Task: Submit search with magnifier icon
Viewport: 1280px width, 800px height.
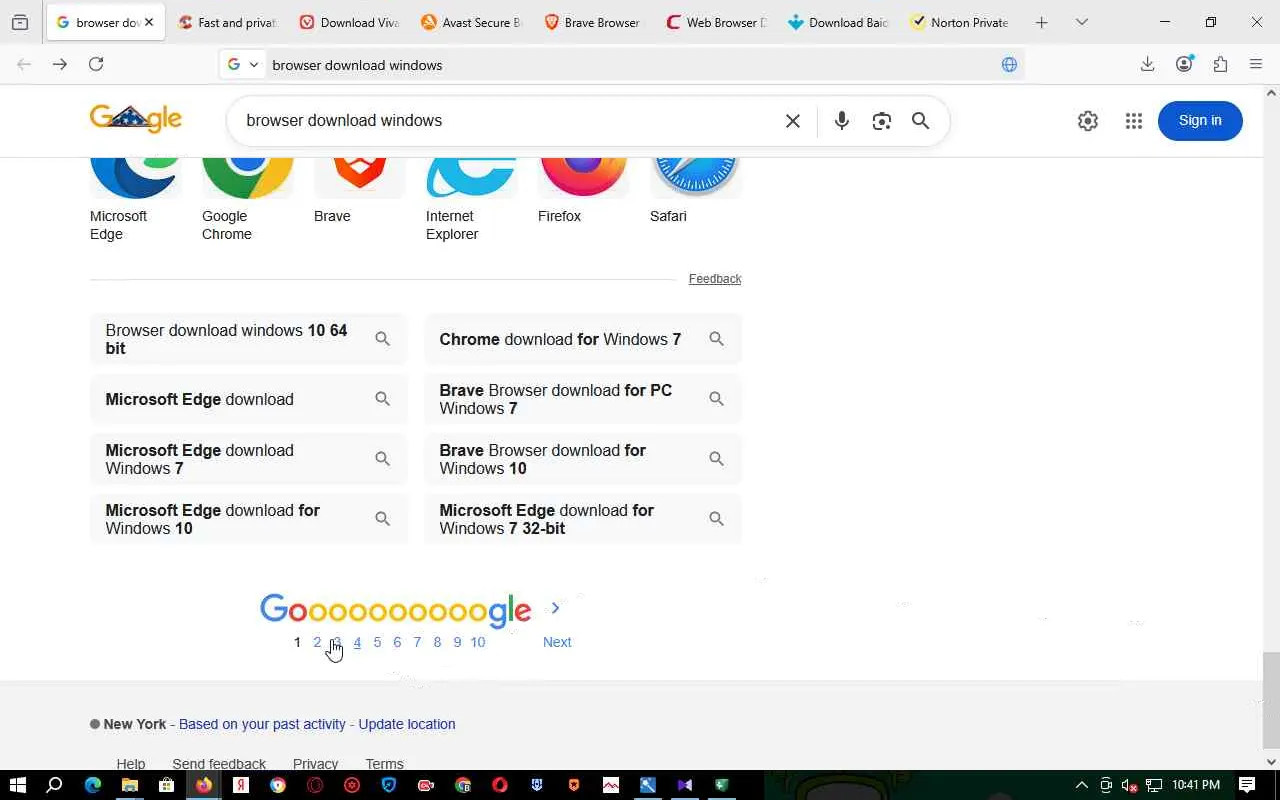Action: pyautogui.click(x=921, y=121)
